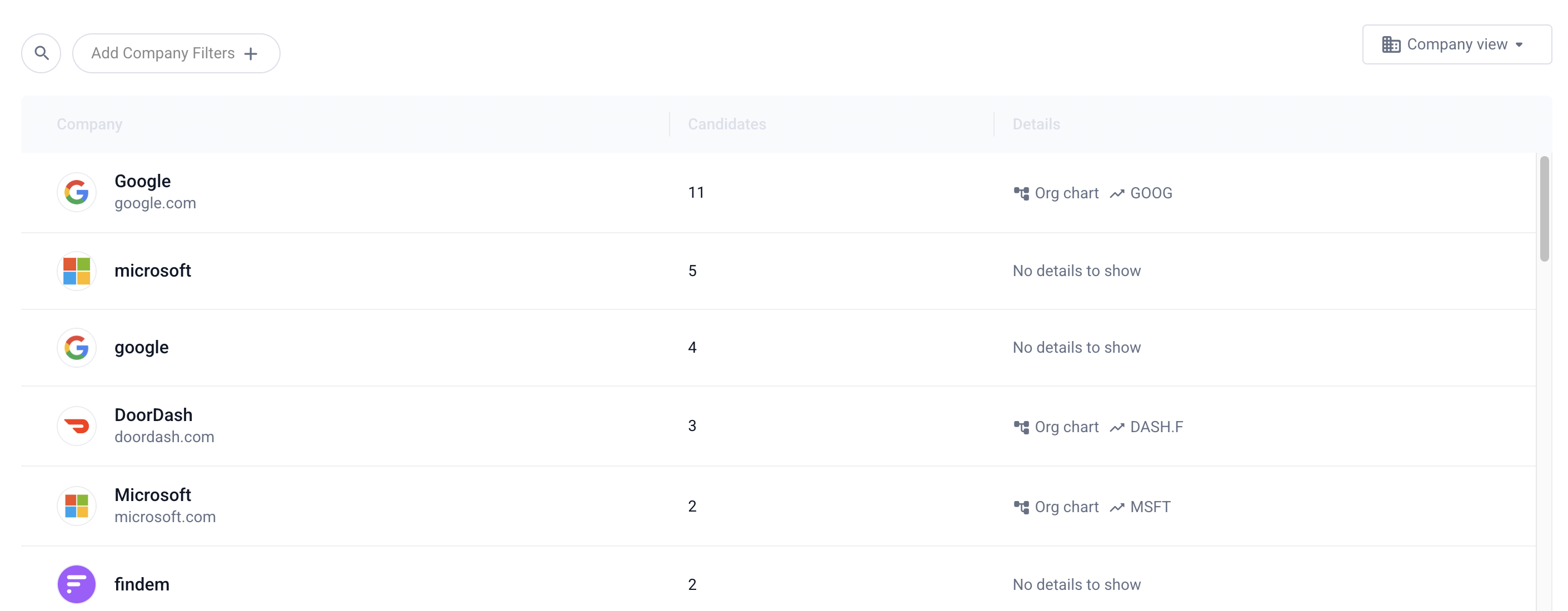This screenshot has height=611, width=1568.
Task: Select the findem company name
Action: (x=142, y=584)
